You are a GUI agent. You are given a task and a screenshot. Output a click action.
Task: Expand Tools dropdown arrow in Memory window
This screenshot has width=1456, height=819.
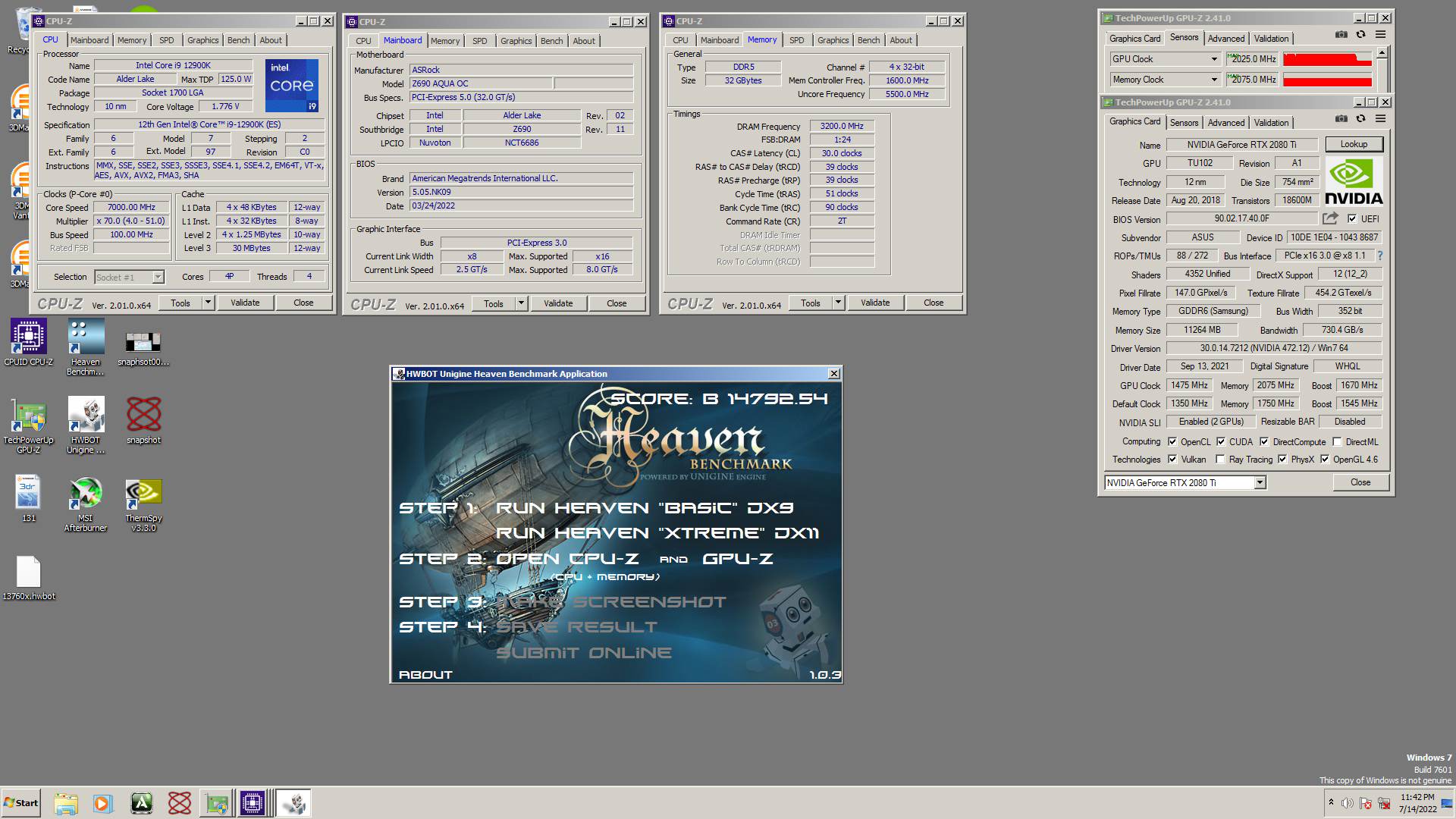pos(838,303)
